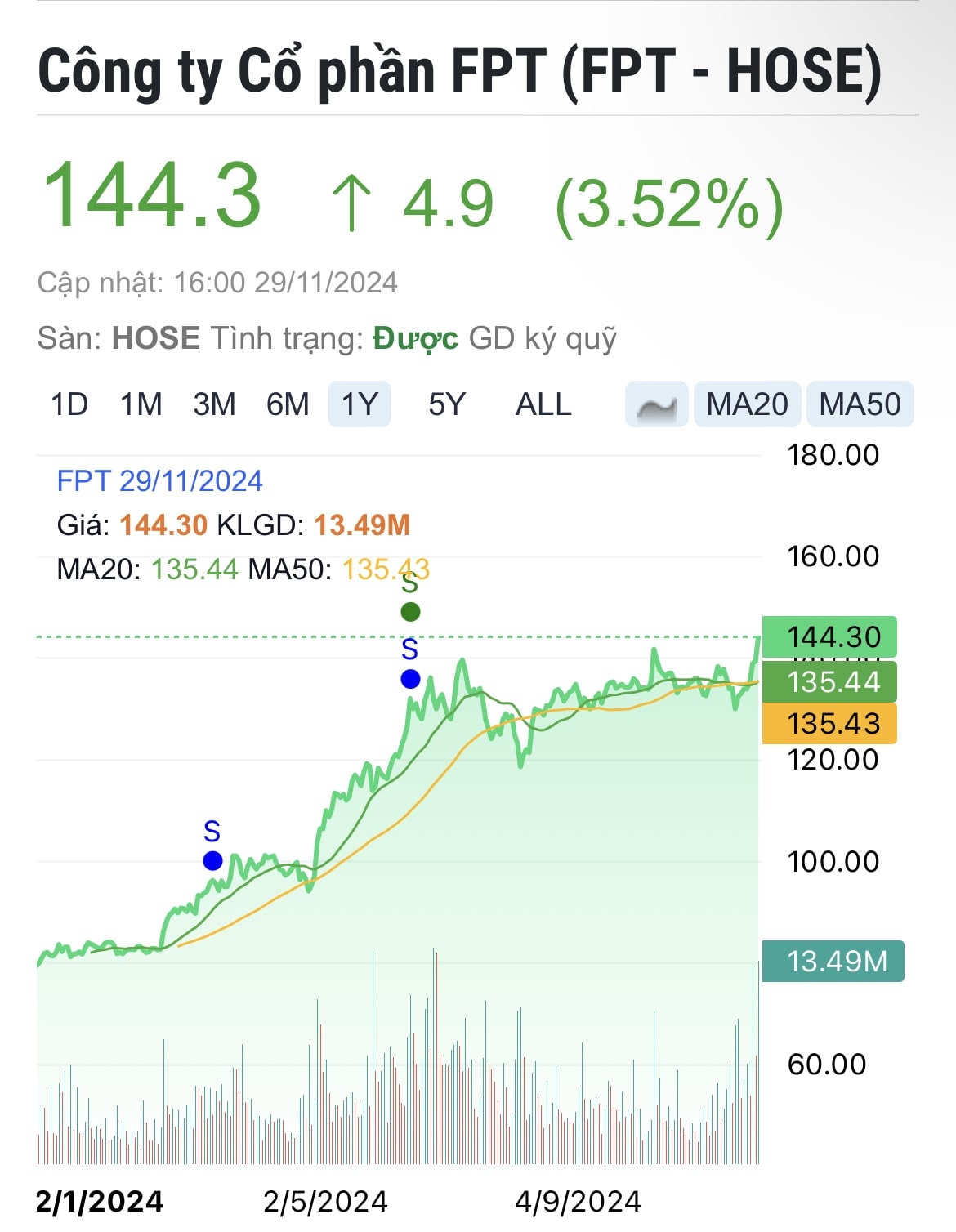Click the 2/5/2024 date axis label
The height and width of the screenshot is (1232, 956).
pyautogui.click(x=325, y=1202)
